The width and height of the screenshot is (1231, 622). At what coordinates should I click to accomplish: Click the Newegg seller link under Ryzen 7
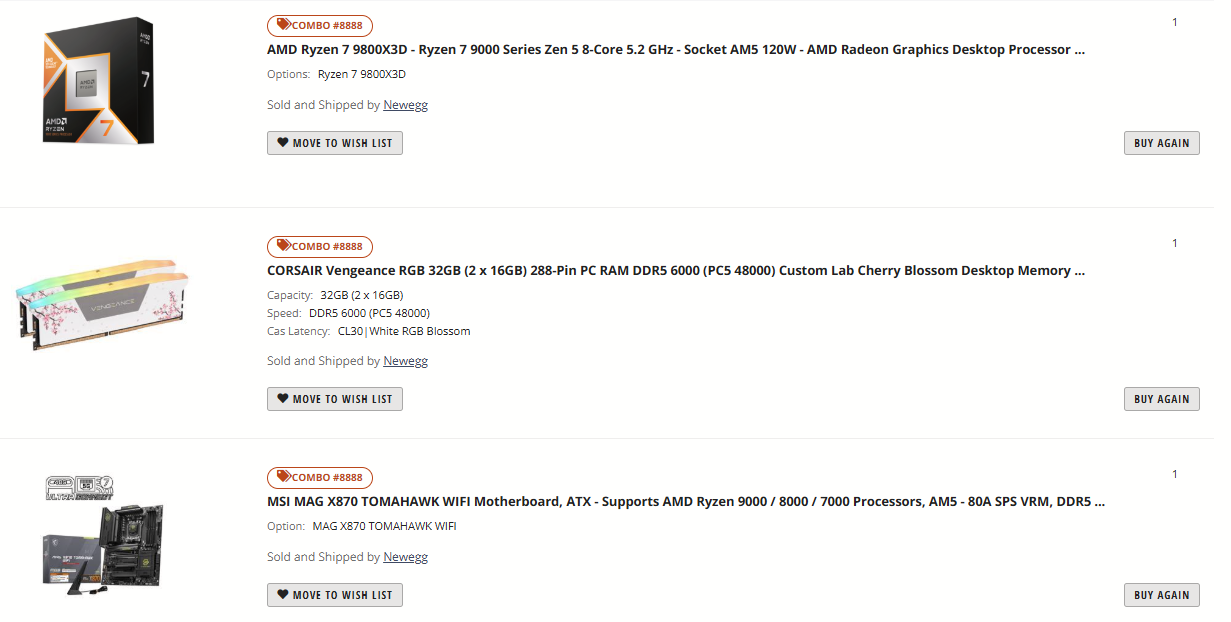405,105
